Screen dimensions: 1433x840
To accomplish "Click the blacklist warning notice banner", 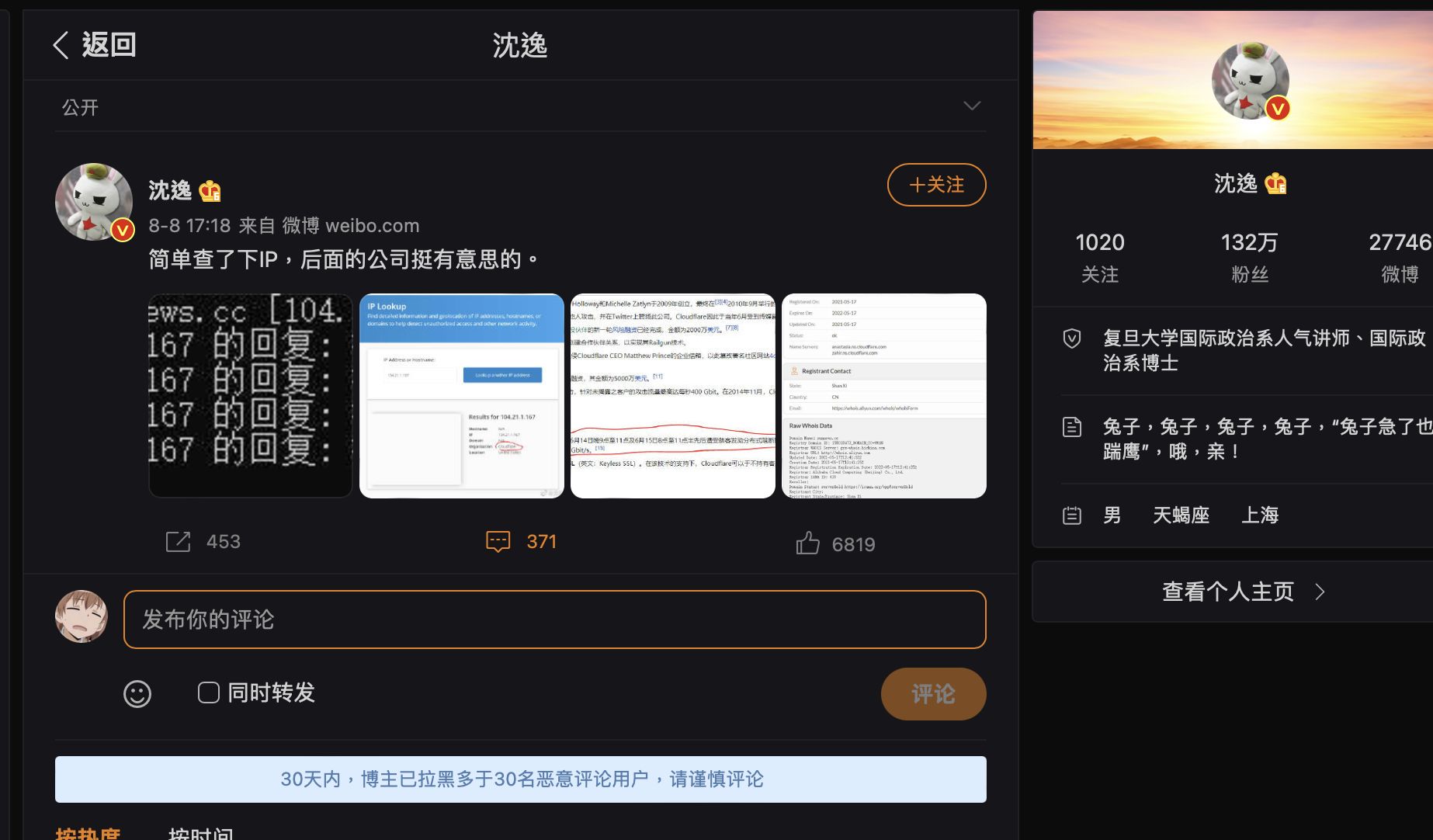I will click(x=521, y=779).
